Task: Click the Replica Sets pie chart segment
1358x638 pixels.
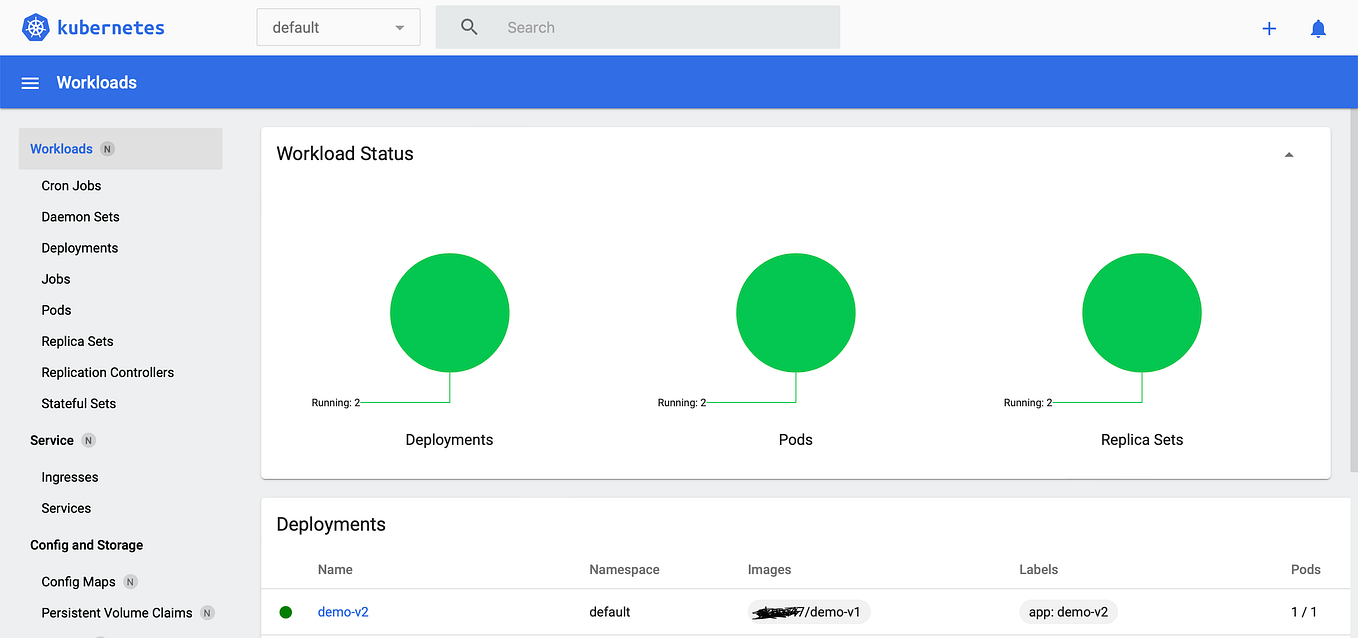Action: tap(1141, 312)
